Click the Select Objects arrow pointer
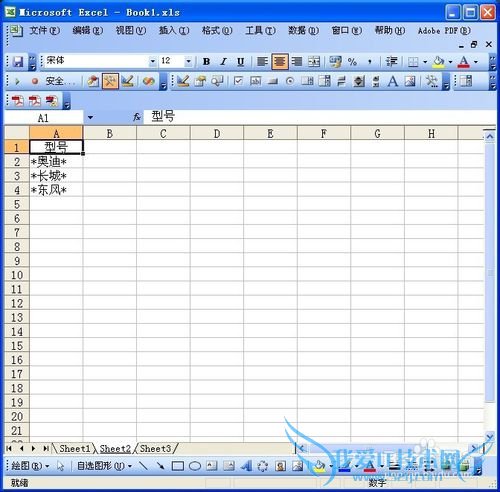The height and width of the screenshot is (492, 500). (x=60, y=466)
